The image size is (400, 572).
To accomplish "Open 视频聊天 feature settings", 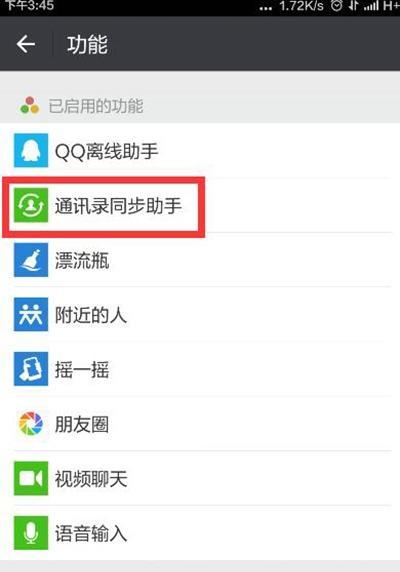I will (x=200, y=478).
